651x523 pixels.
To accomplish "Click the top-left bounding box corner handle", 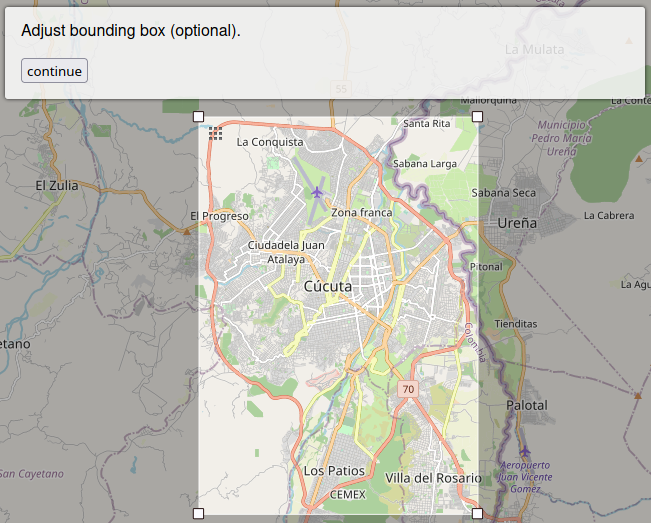I will point(198,117).
